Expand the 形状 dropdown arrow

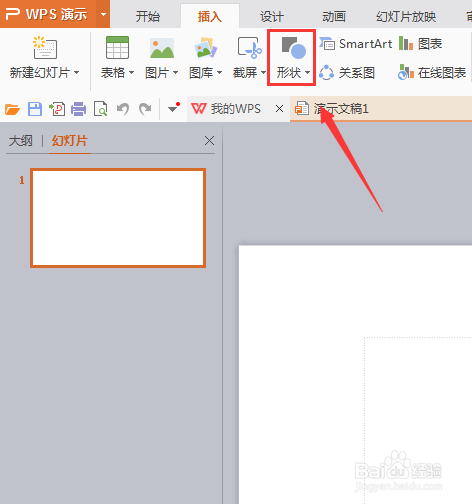(307, 72)
